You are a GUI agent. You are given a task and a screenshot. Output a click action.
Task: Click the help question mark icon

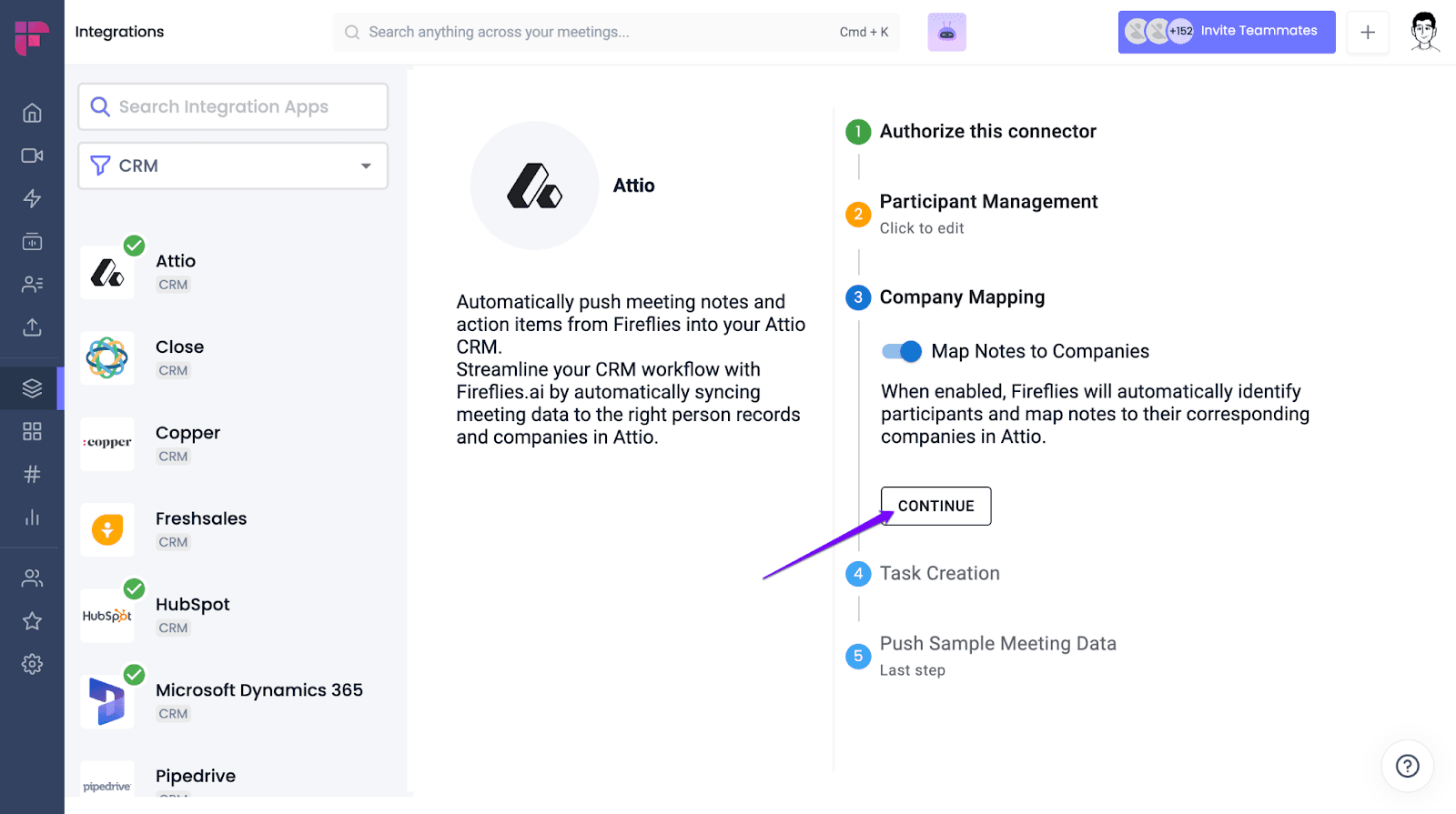click(1407, 766)
